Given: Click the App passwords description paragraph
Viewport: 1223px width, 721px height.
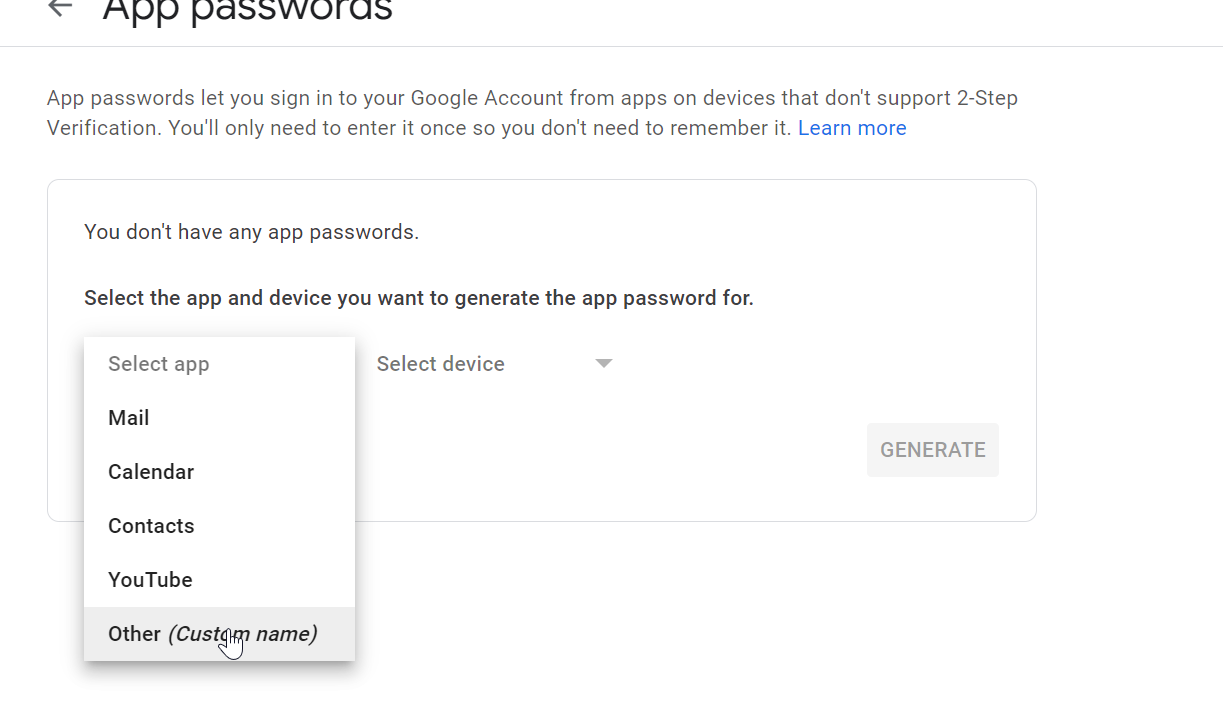Looking at the screenshot, I should click(532, 113).
